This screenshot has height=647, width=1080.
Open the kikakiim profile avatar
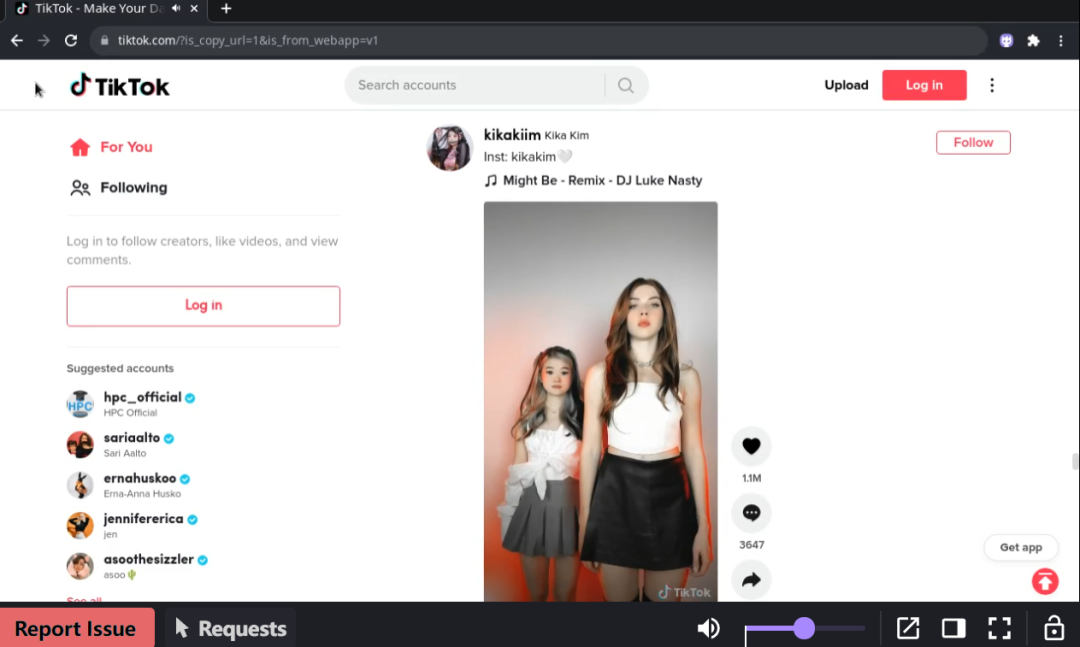450,147
